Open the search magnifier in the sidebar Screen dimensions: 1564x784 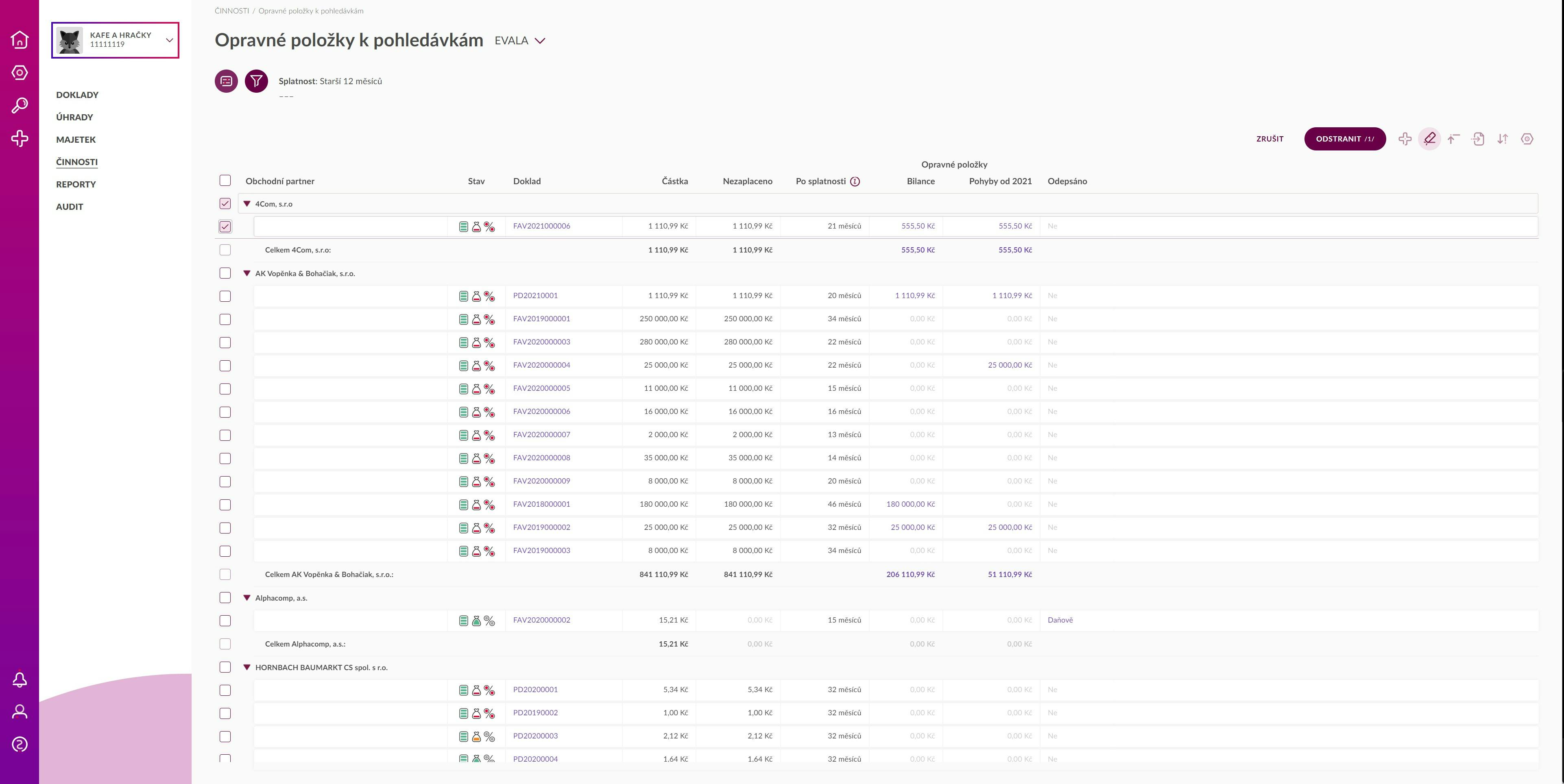pos(20,106)
